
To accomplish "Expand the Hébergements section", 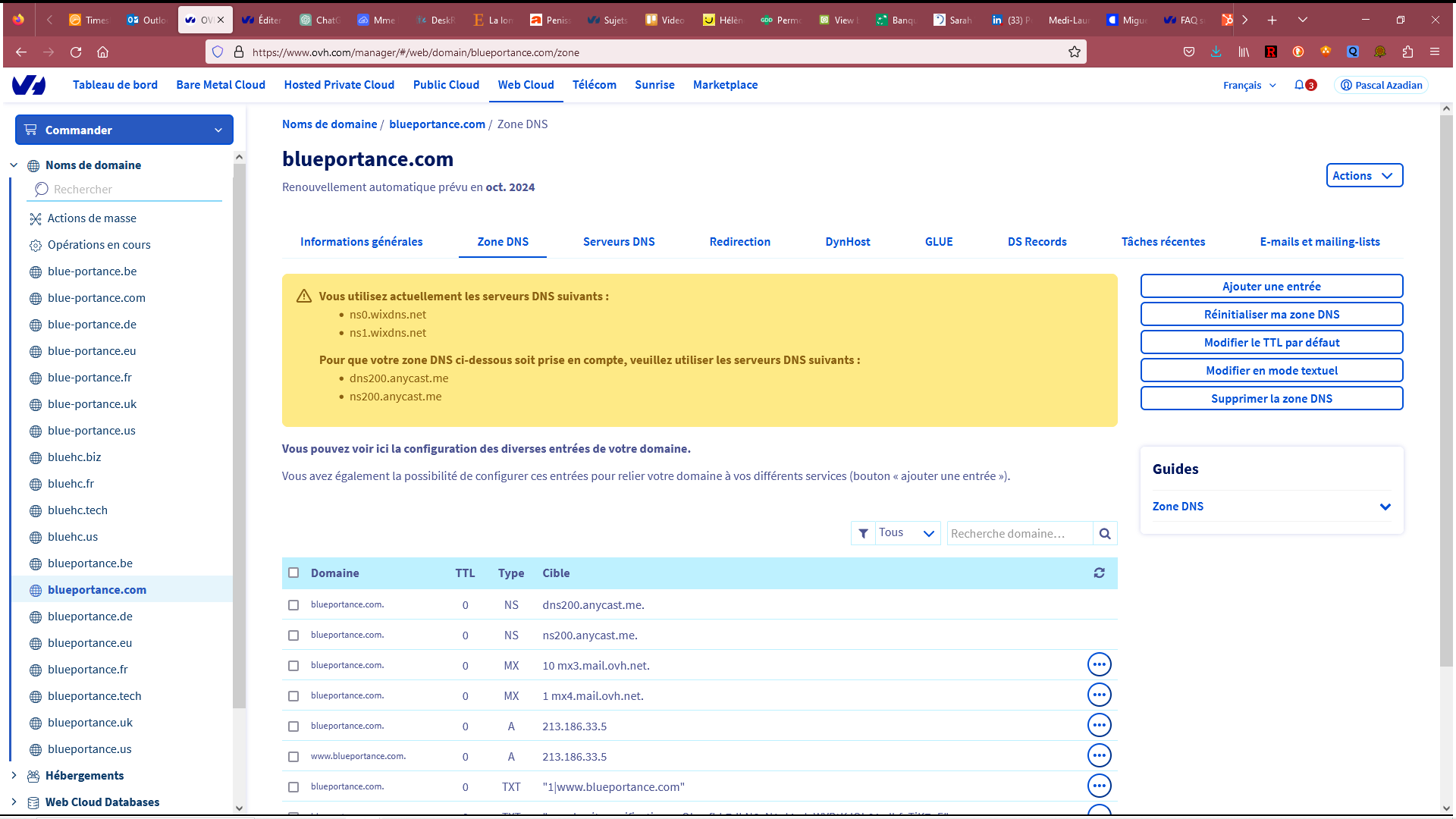I will pyautogui.click(x=14, y=775).
